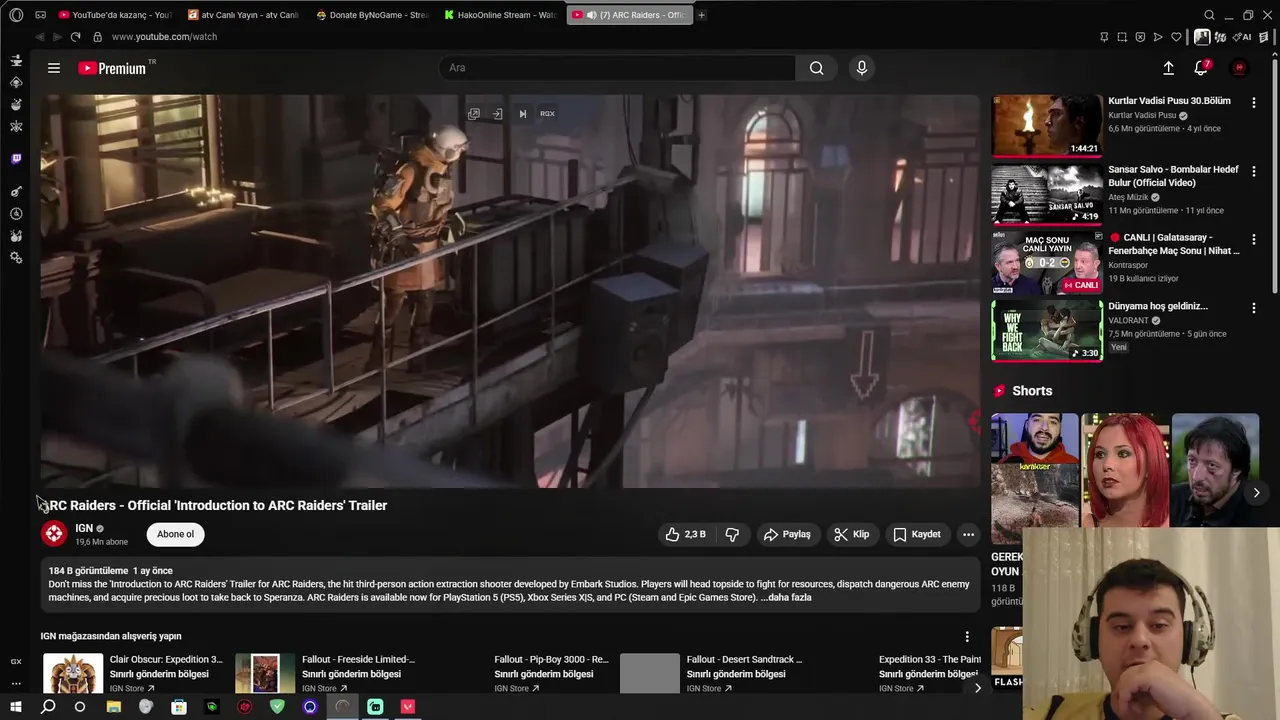Open the site security lock icon
Image resolution: width=1280 pixels, height=720 pixels.
[97, 37]
